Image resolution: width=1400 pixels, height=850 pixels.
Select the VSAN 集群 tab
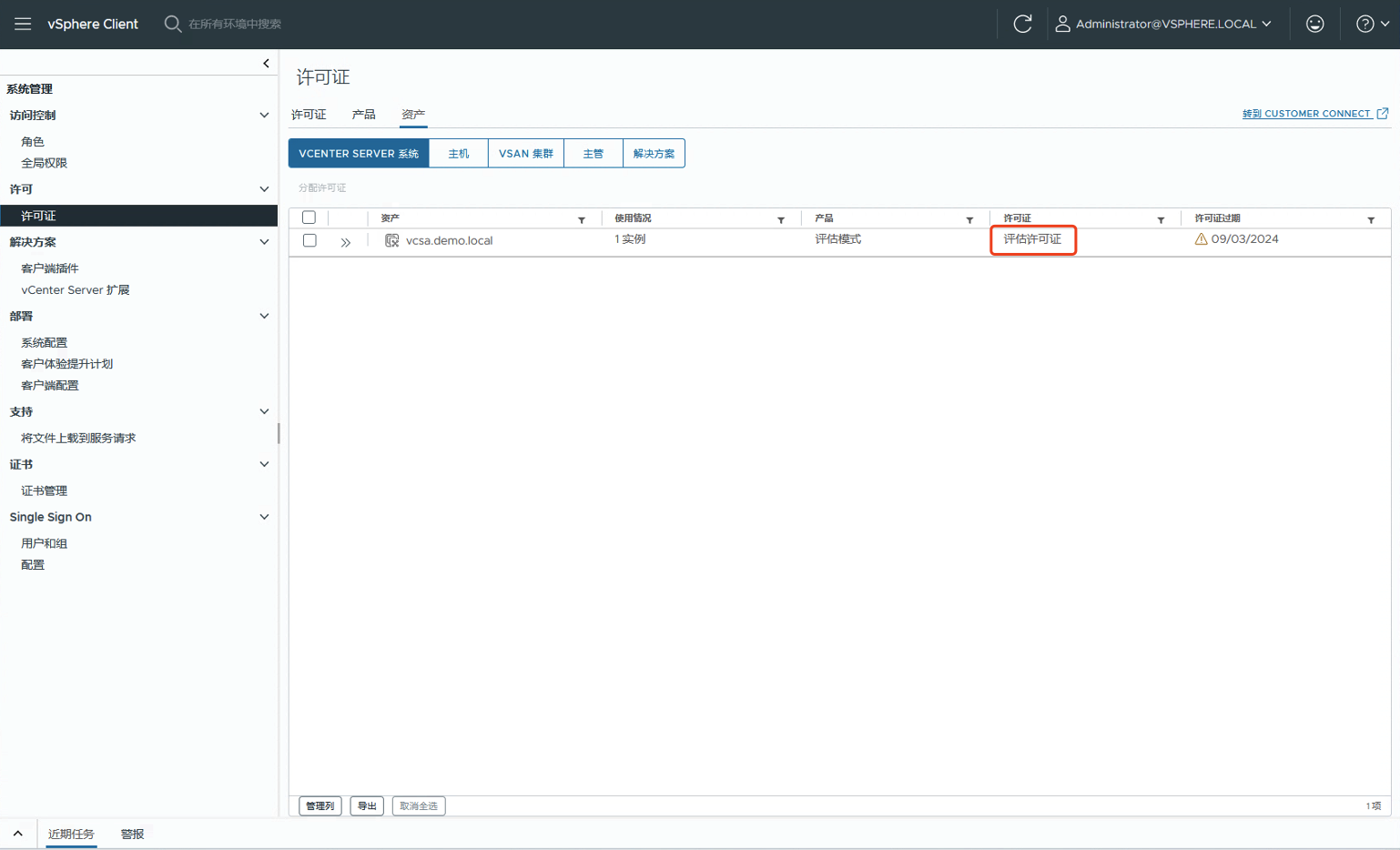(526, 153)
